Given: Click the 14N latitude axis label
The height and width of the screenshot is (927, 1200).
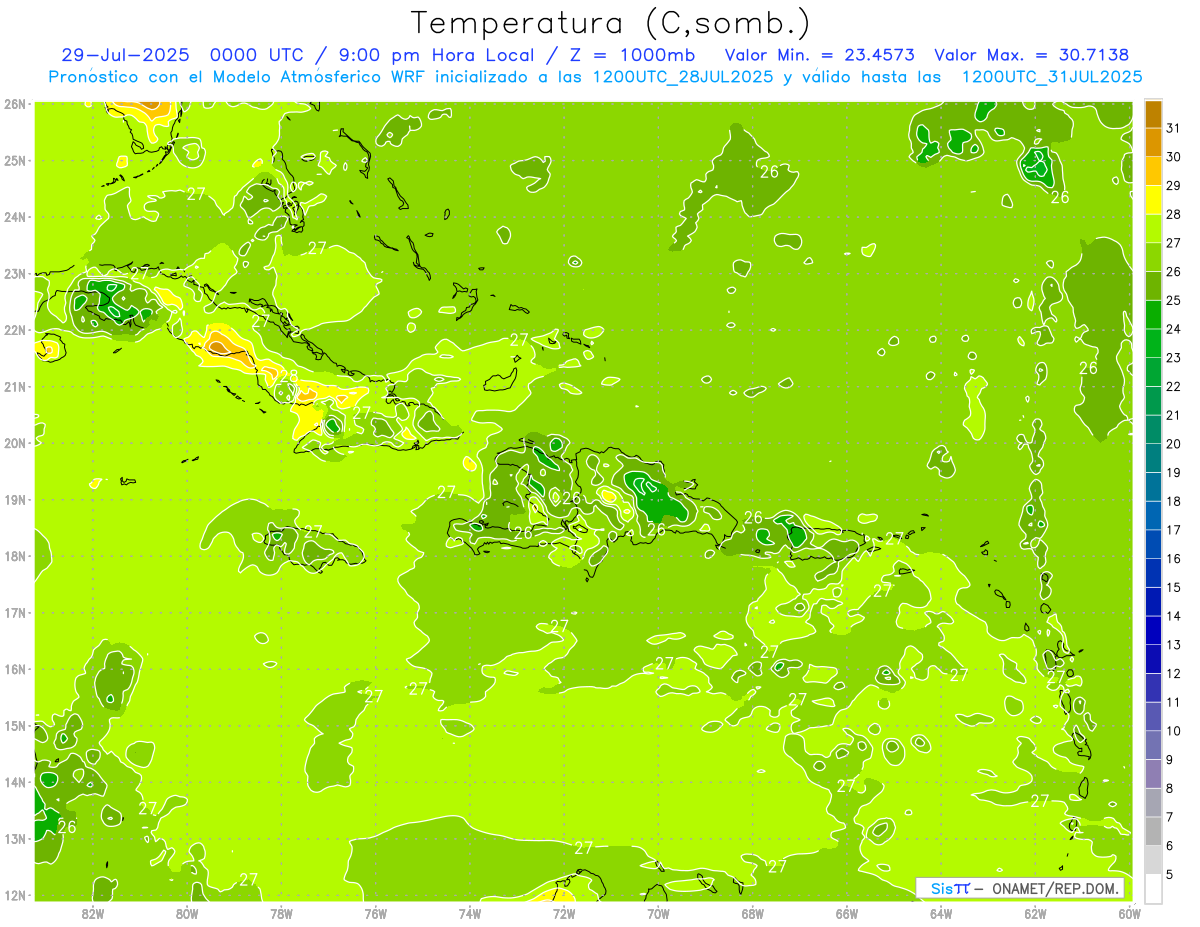Looking at the screenshot, I should pyautogui.click(x=14, y=781).
